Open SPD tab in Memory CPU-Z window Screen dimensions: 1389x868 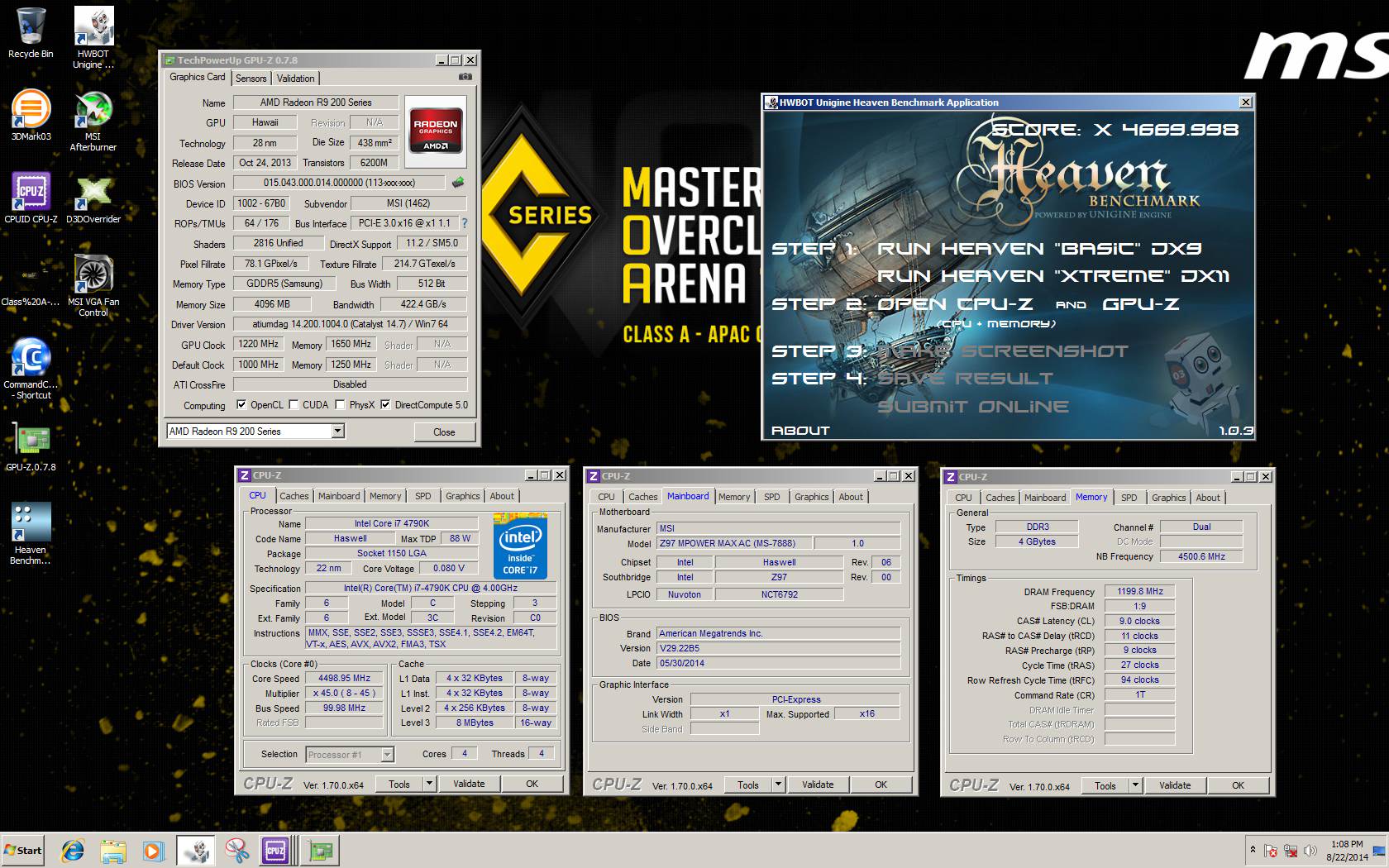[1129, 498]
